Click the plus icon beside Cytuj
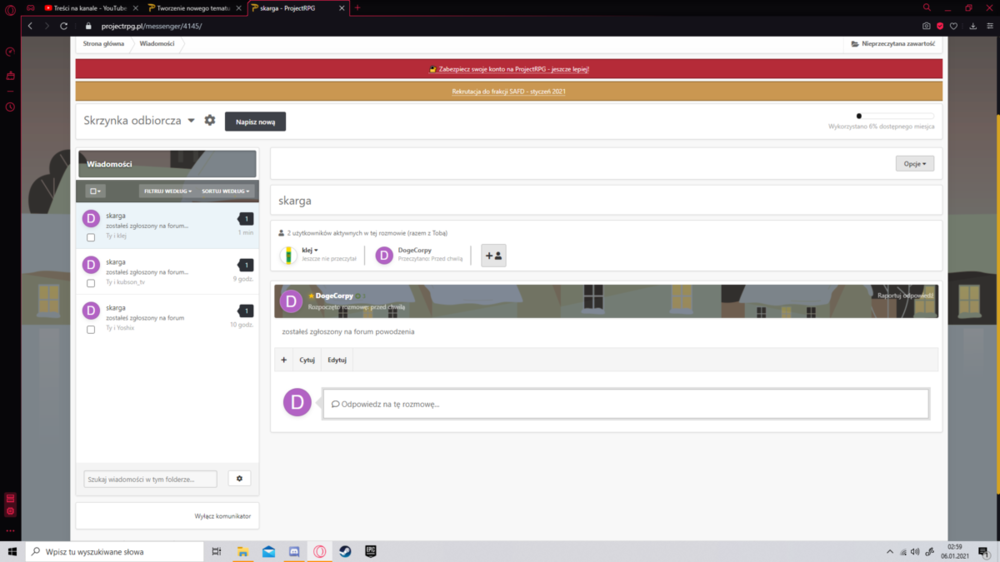Image resolution: width=1000 pixels, height=562 pixels. coord(284,360)
